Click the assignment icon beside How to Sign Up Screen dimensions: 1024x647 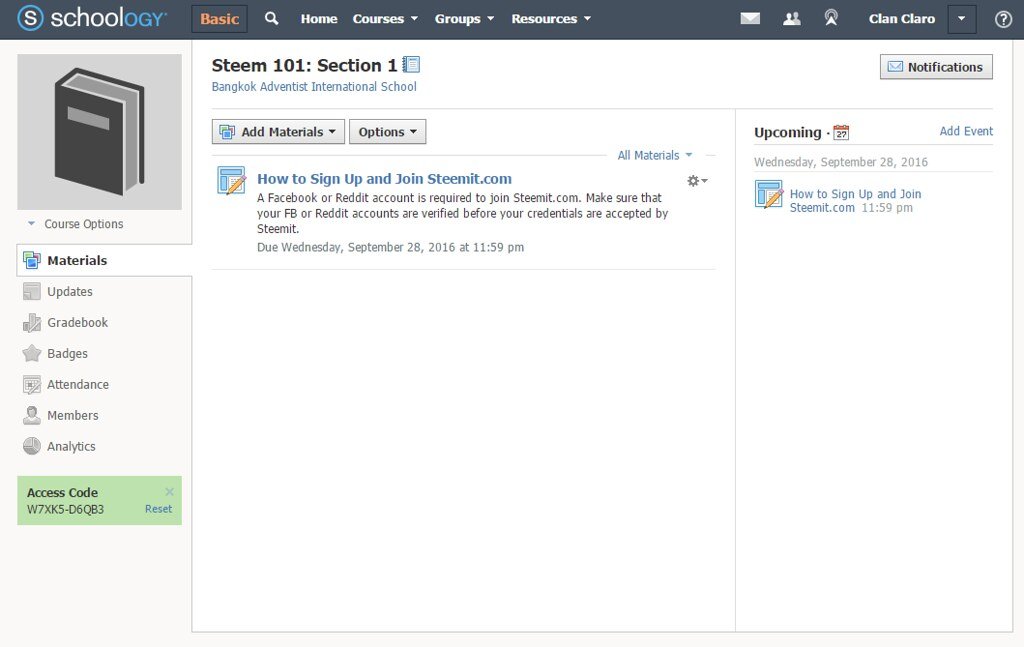[x=231, y=180]
